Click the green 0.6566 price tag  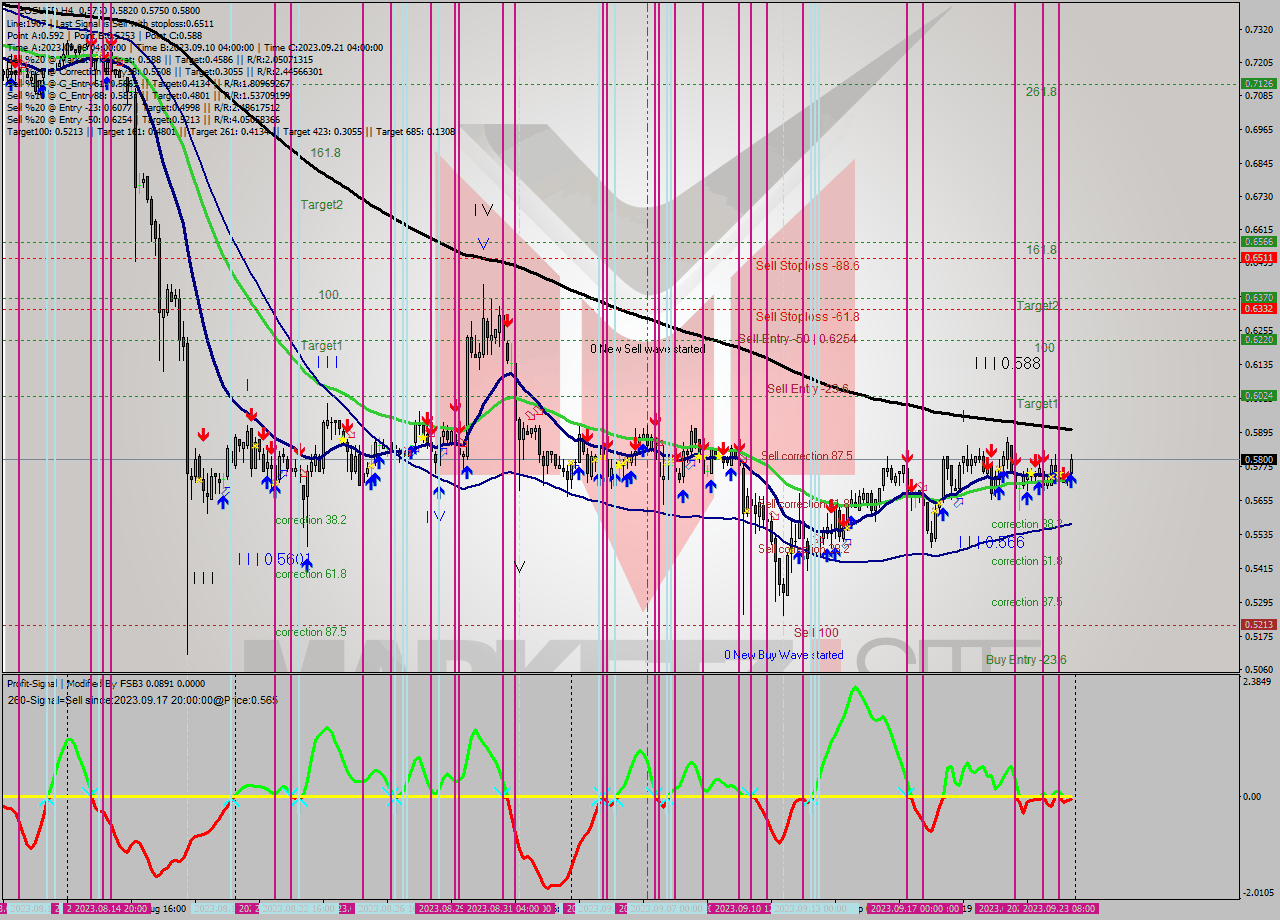point(1258,241)
